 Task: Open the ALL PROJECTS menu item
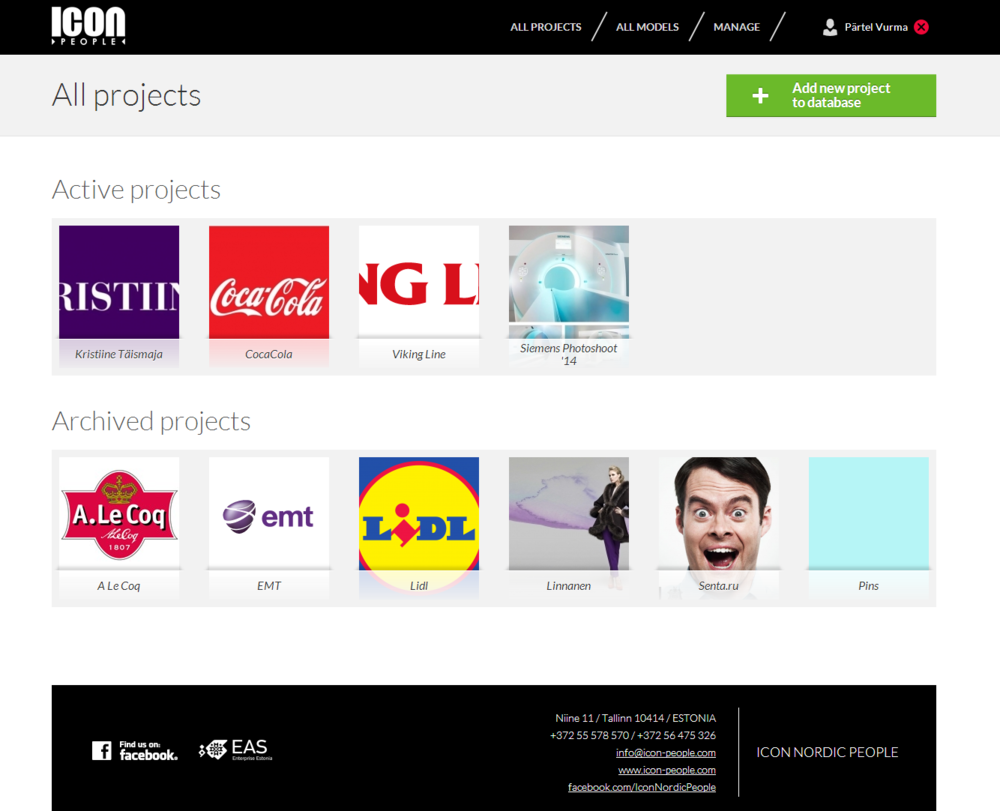546,27
